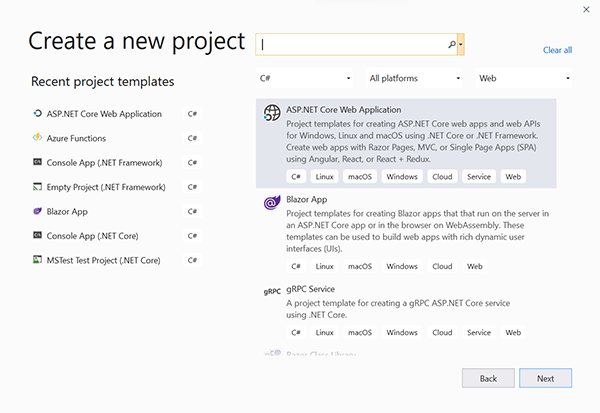
Task: Open the search history dropdown arrow
Action: pos(461,44)
